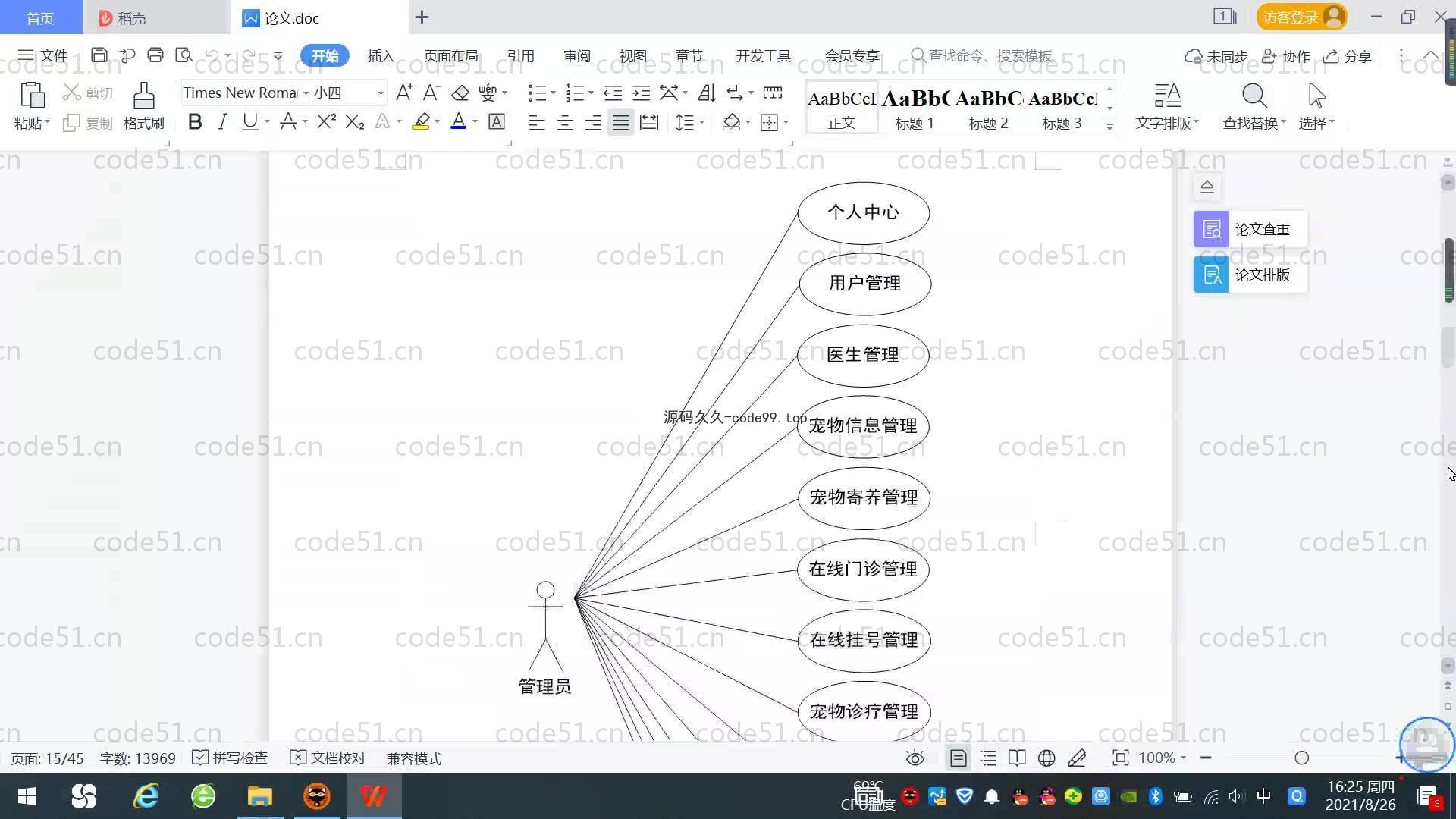1456x819 pixels.
Task: Toggle document proofreading in status bar
Action: click(328, 758)
